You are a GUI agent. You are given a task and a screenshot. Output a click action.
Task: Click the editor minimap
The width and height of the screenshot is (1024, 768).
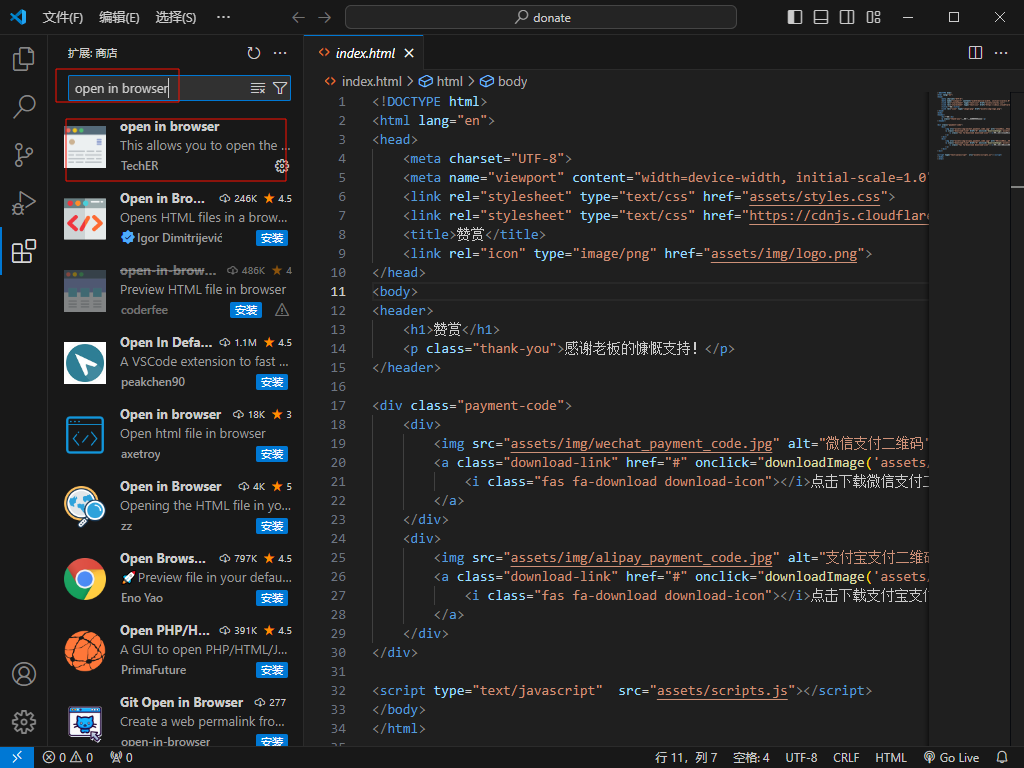[973, 125]
